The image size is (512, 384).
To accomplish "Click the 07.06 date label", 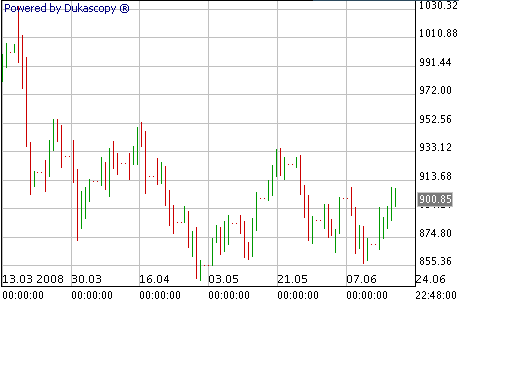I will click(362, 279).
